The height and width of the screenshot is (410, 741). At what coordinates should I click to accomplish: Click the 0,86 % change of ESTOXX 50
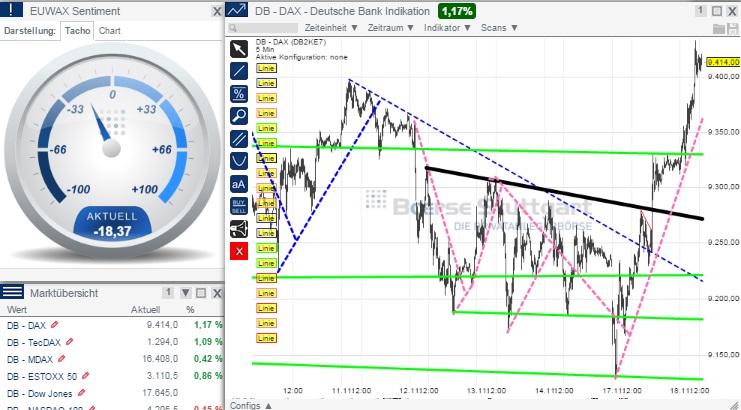(x=208, y=376)
